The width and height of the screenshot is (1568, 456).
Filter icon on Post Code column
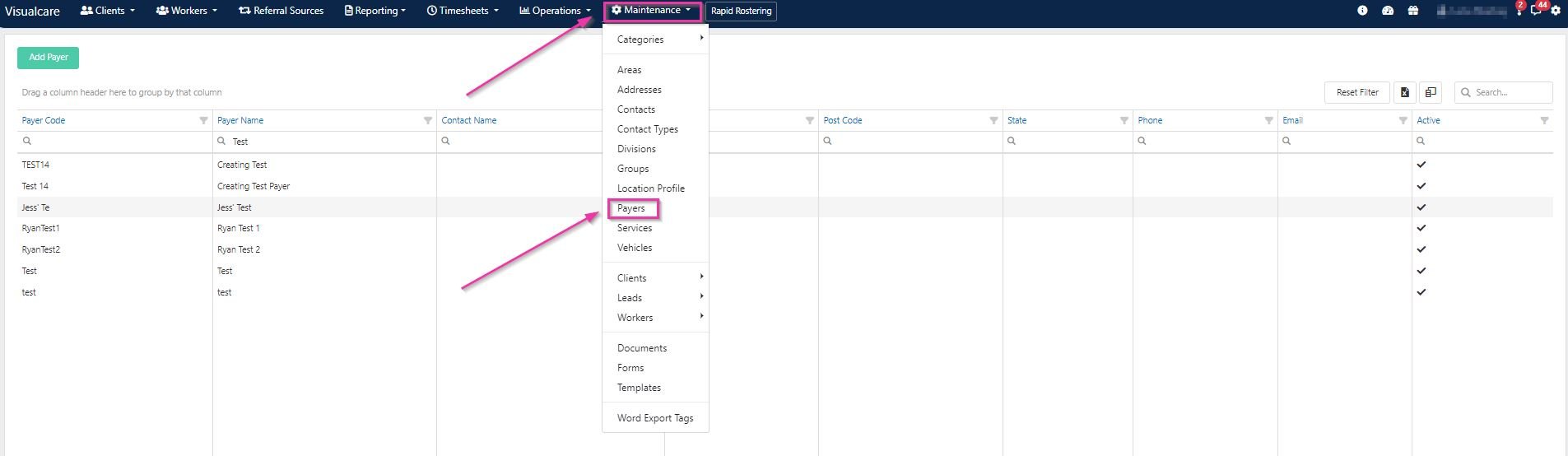[x=993, y=120]
